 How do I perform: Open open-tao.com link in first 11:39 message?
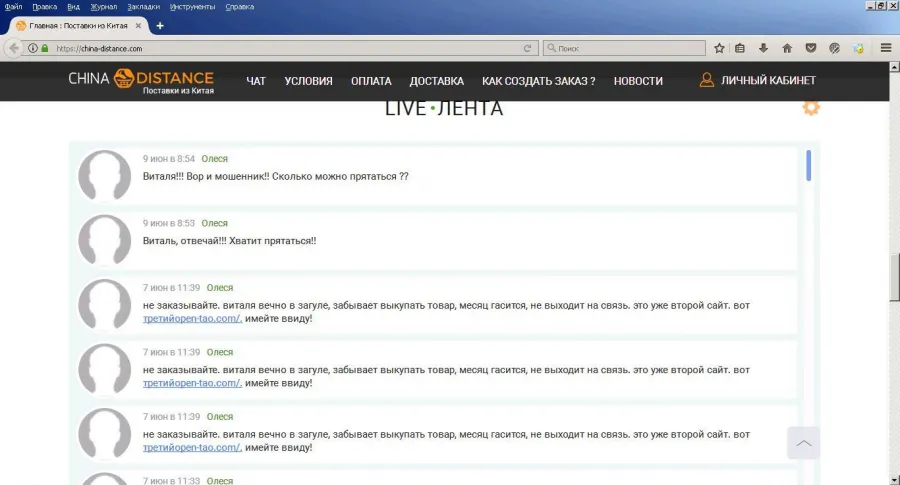click(192, 319)
